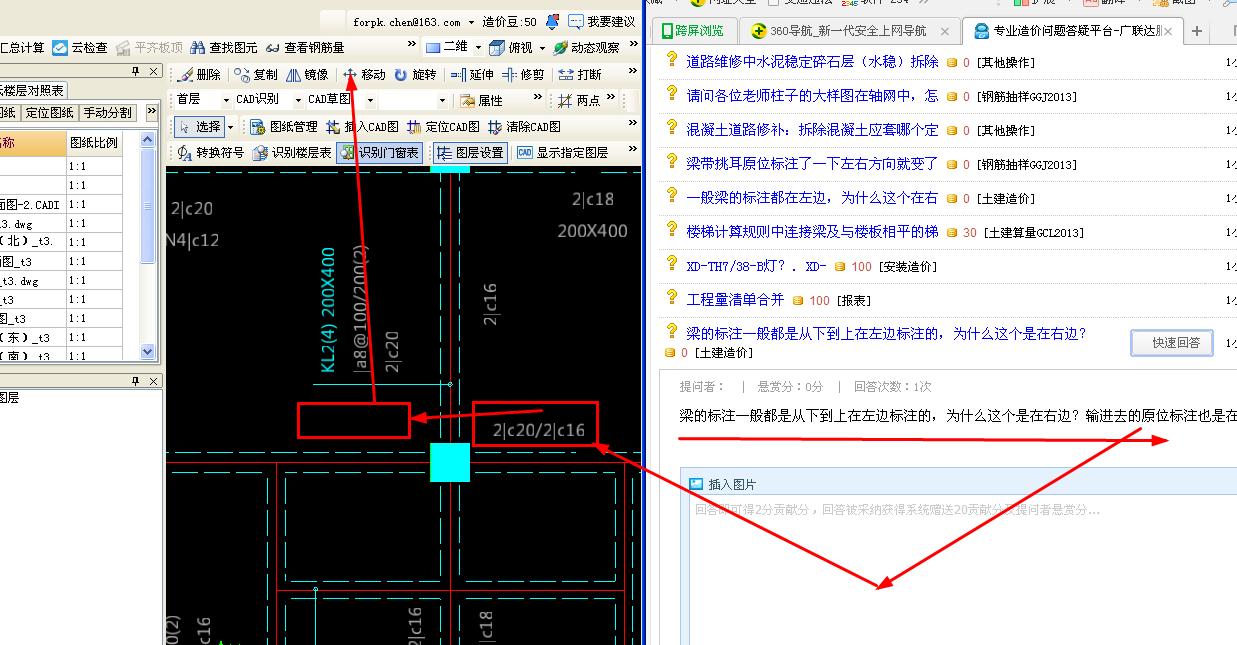
Task: Close the left drawing panel
Action: (x=154, y=72)
